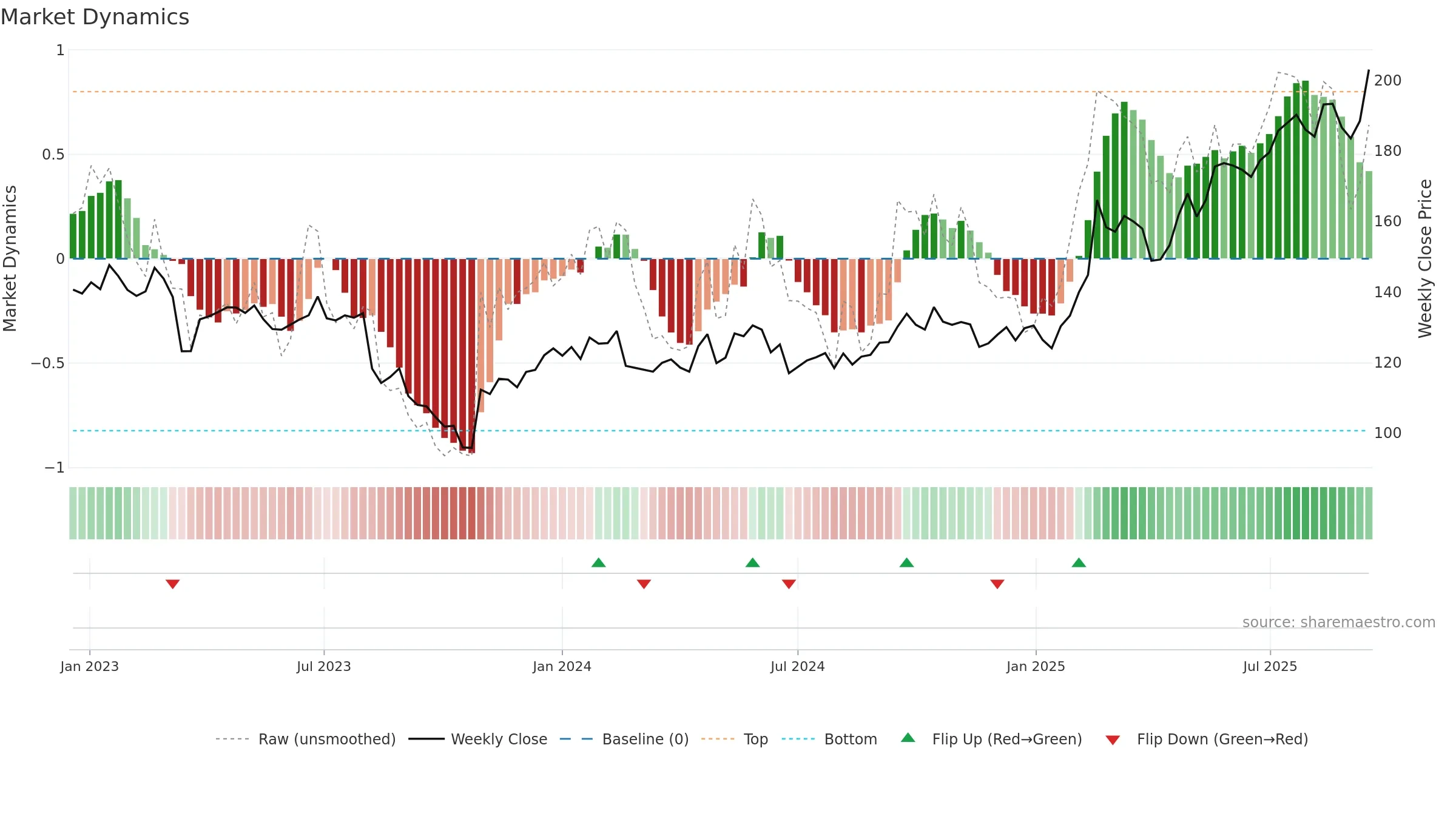Click the 0.5 left axis tick label
Image resolution: width=1456 pixels, height=819 pixels.
click(x=53, y=155)
